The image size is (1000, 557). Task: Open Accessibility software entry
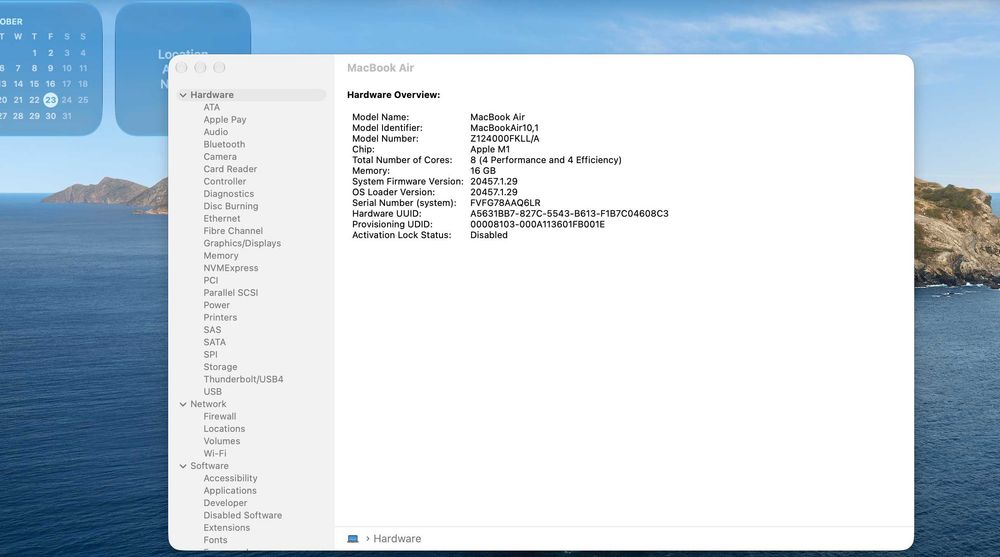tap(230, 479)
